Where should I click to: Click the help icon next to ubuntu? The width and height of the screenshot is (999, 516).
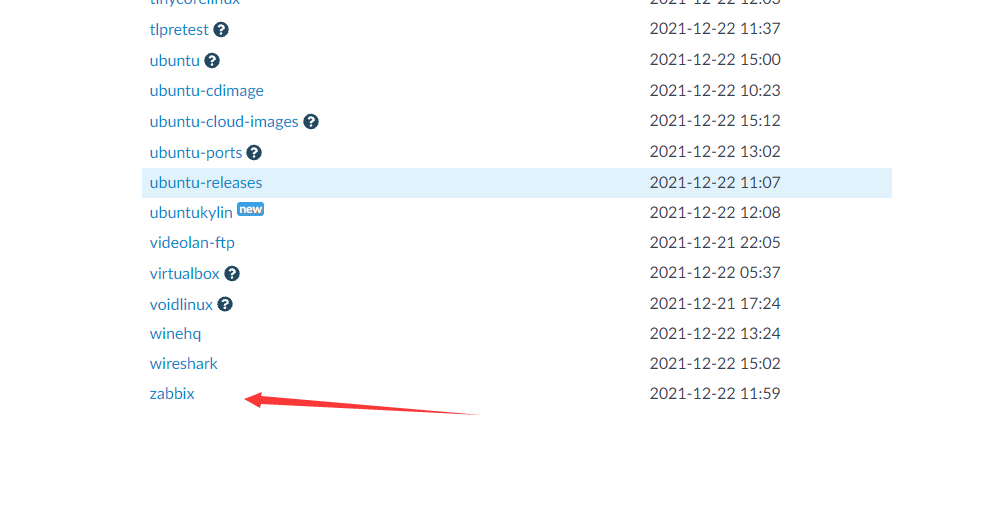212,61
